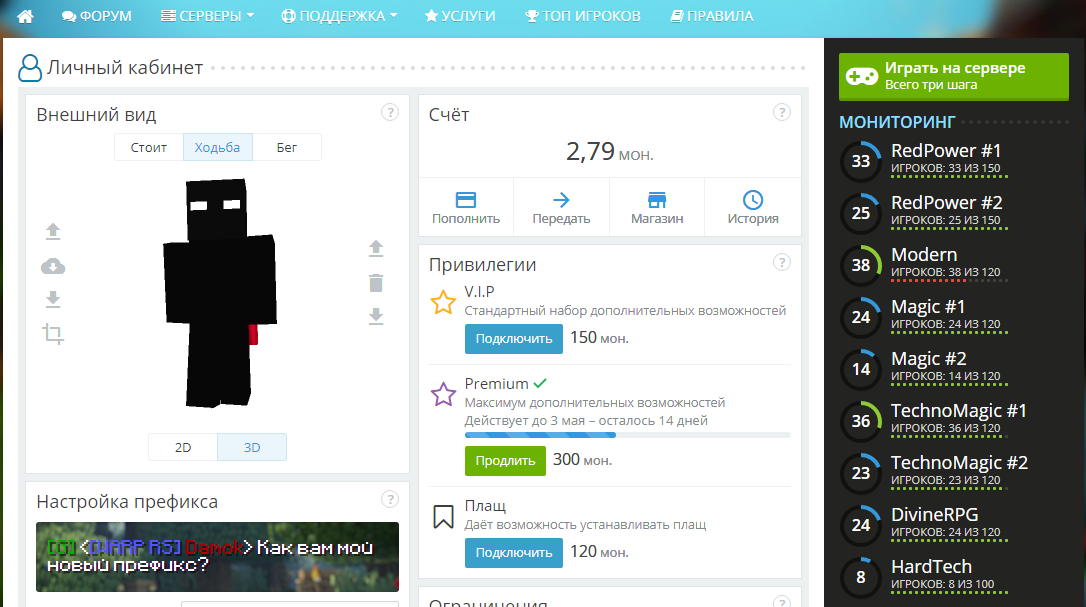This screenshot has width=1086, height=607.
Task: Click the Играть на сервере button
Action: [954, 77]
